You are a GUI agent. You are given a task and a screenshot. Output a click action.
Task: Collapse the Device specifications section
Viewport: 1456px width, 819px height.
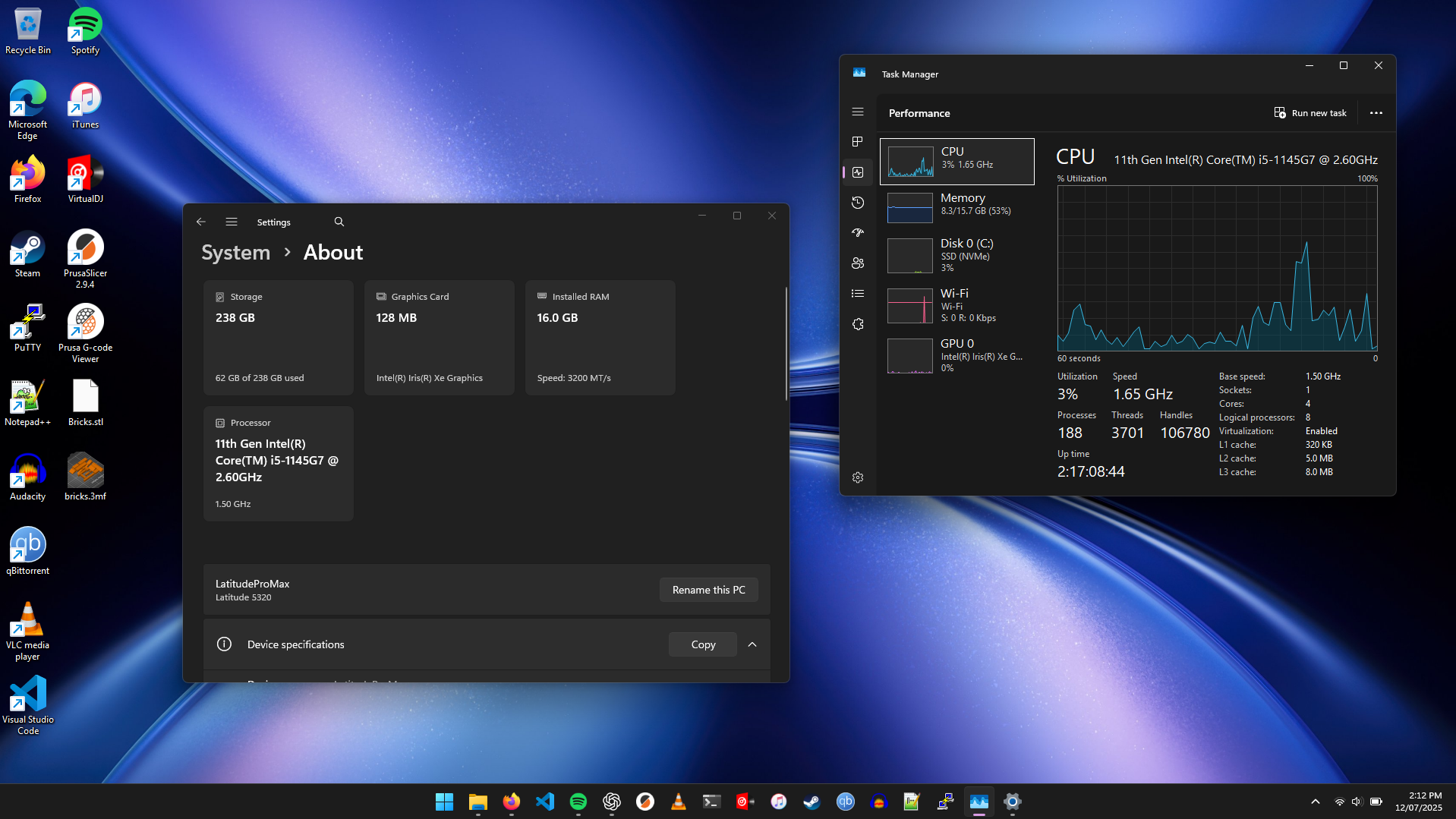[x=752, y=644]
